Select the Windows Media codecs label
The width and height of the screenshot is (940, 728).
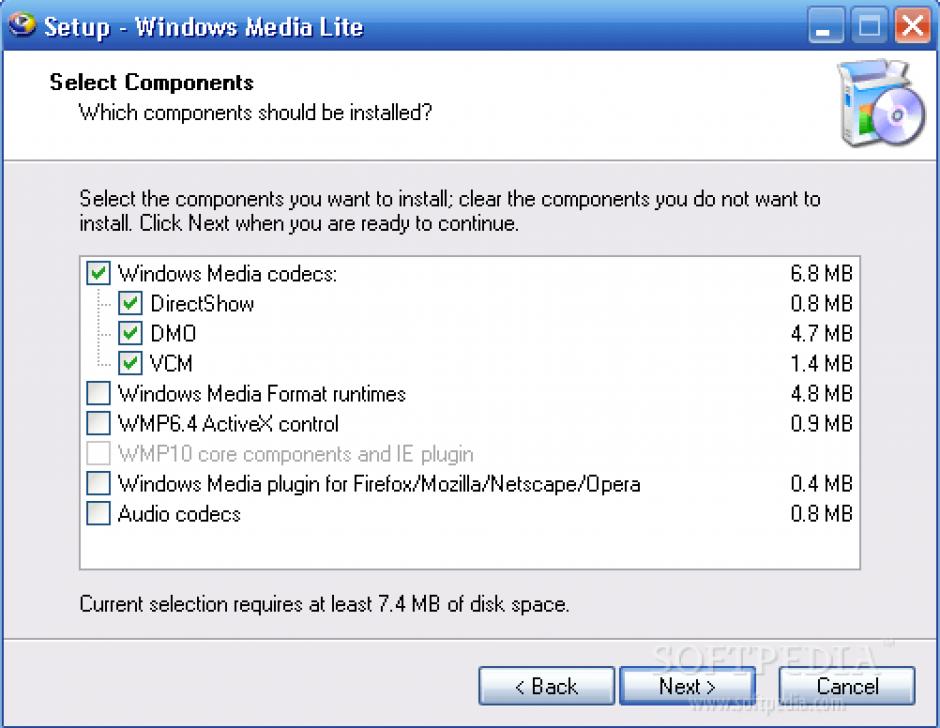coord(227,273)
